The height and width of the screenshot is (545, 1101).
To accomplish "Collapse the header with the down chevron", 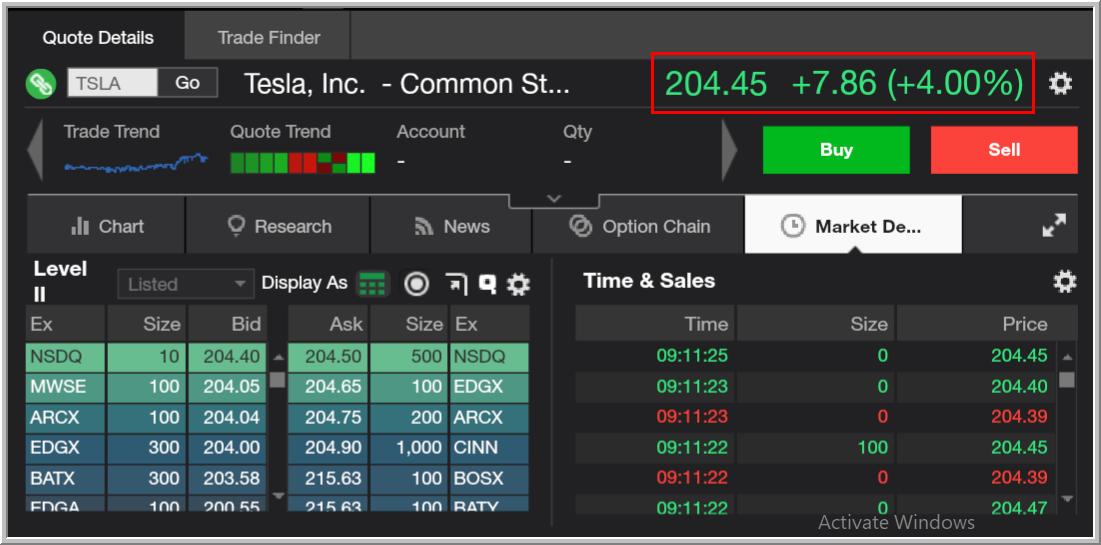I will [554, 199].
